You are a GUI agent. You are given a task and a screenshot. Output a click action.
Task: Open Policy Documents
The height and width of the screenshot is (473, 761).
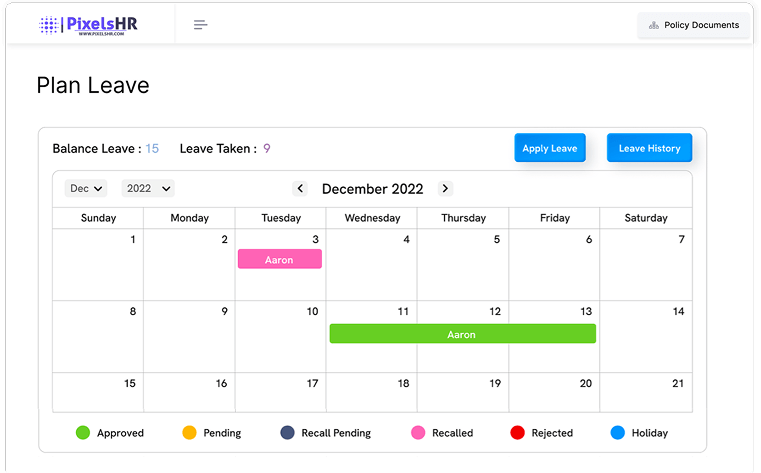pyautogui.click(x=693, y=25)
